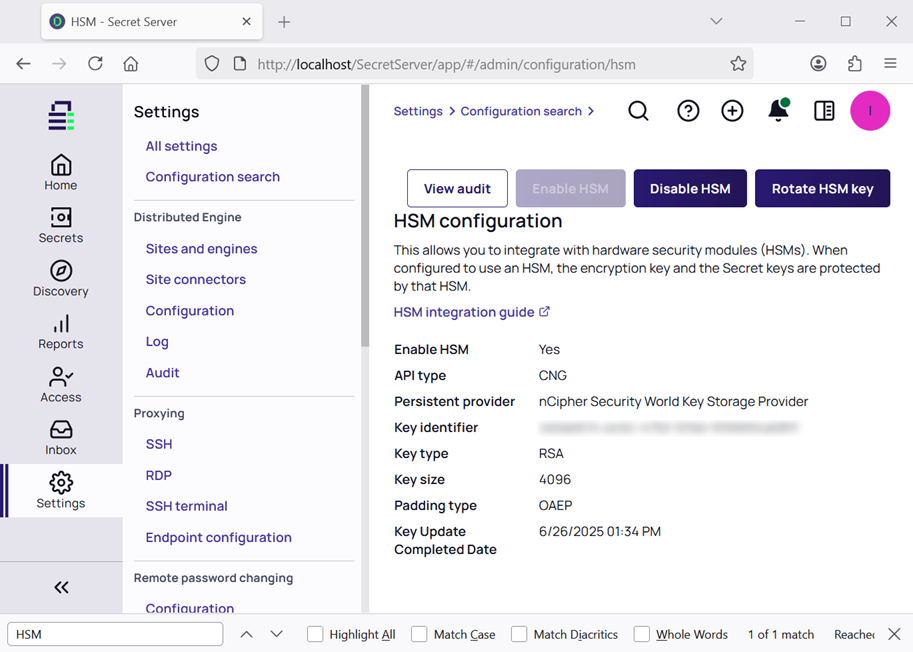This screenshot has height=652, width=913.
Task: Go to browser home page
Action: [131, 63]
